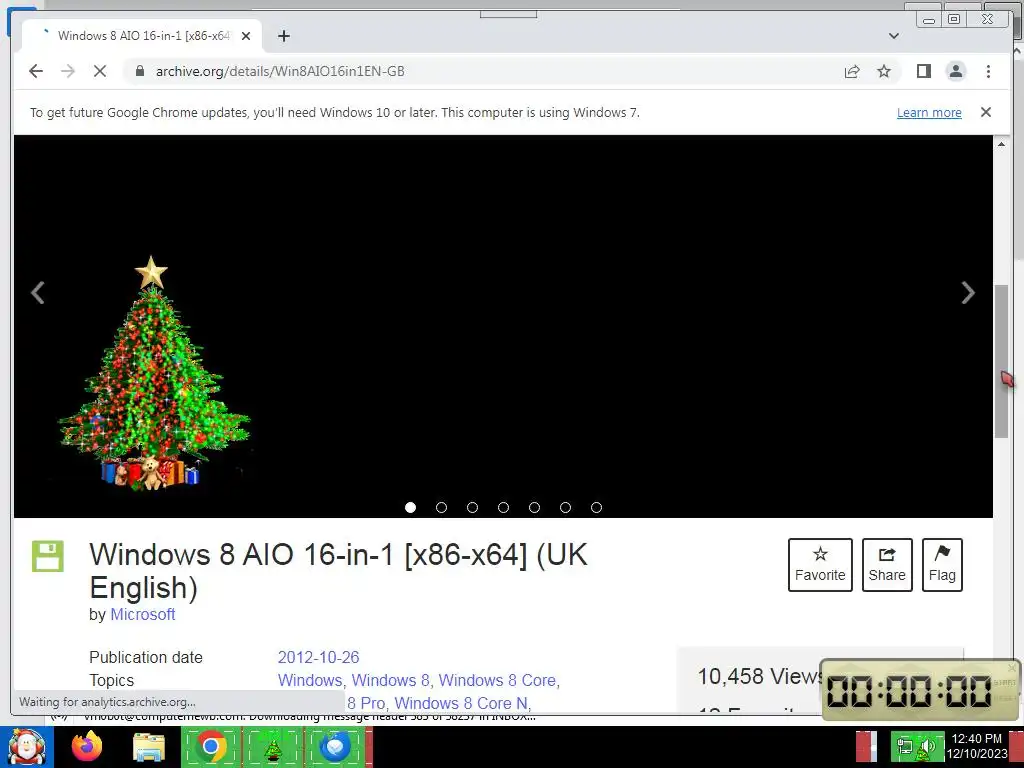Open the Microsoft creator link

click(x=142, y=615)
